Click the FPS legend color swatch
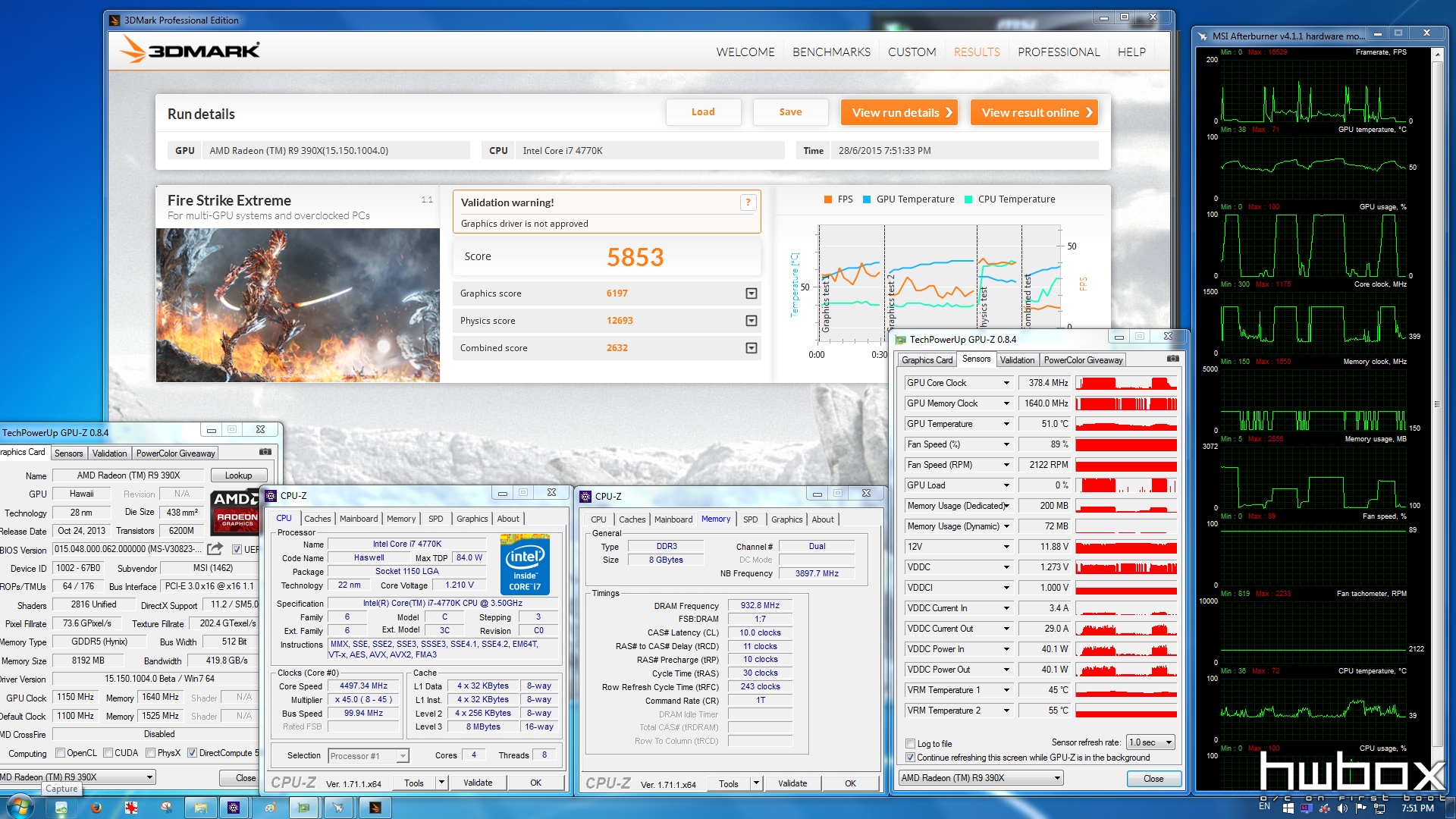 pyautogui.click(x=828, y=199)
